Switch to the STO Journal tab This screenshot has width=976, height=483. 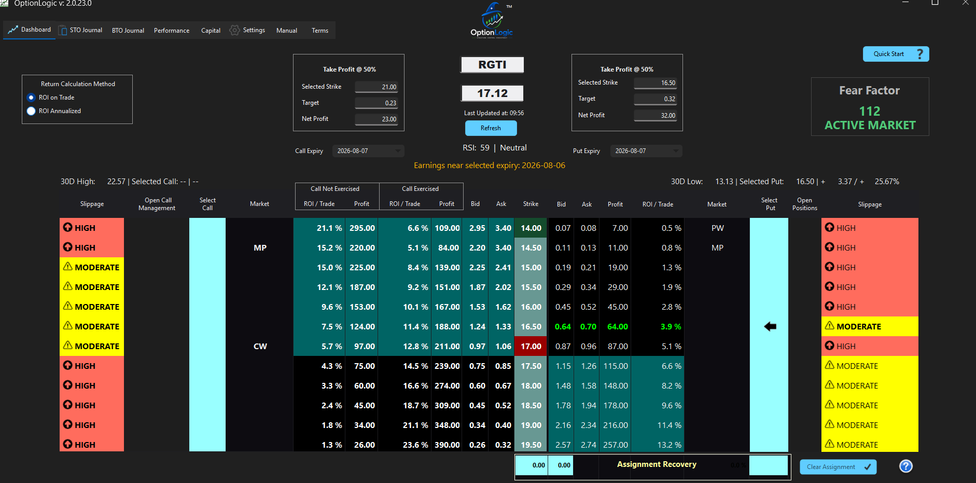(x=81, y=30)
